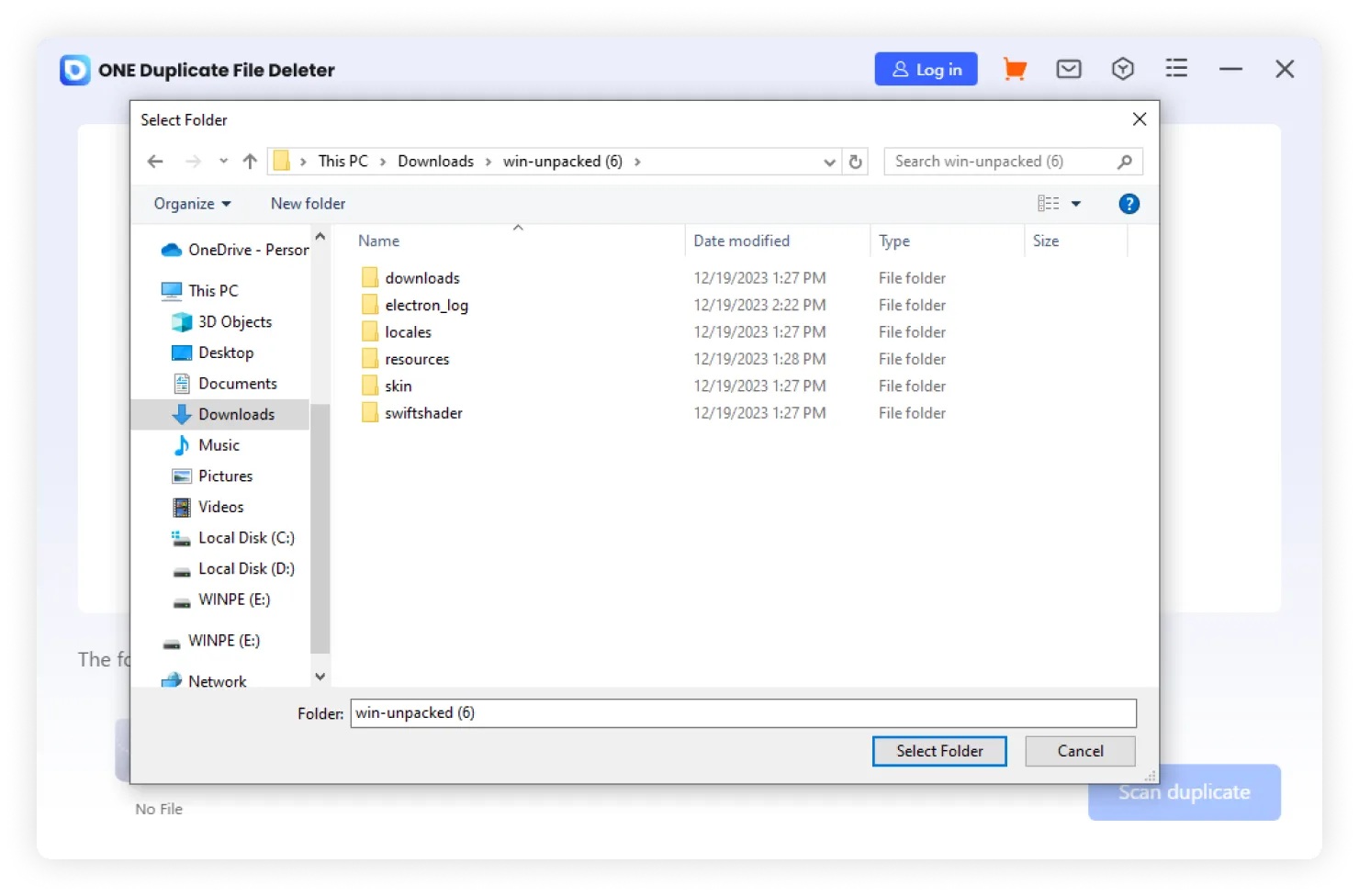The height and width of the screenshot is (896, 1359).
Task: Click the forward navigation arrow
Action: coord(193,162)
